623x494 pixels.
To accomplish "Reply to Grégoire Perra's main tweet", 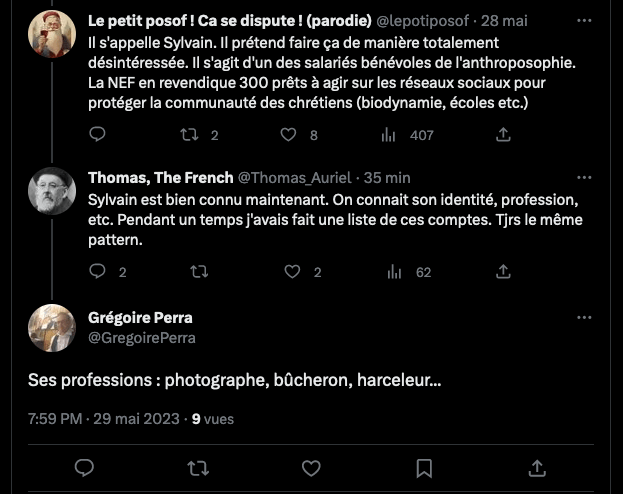I will click(85, 467).
